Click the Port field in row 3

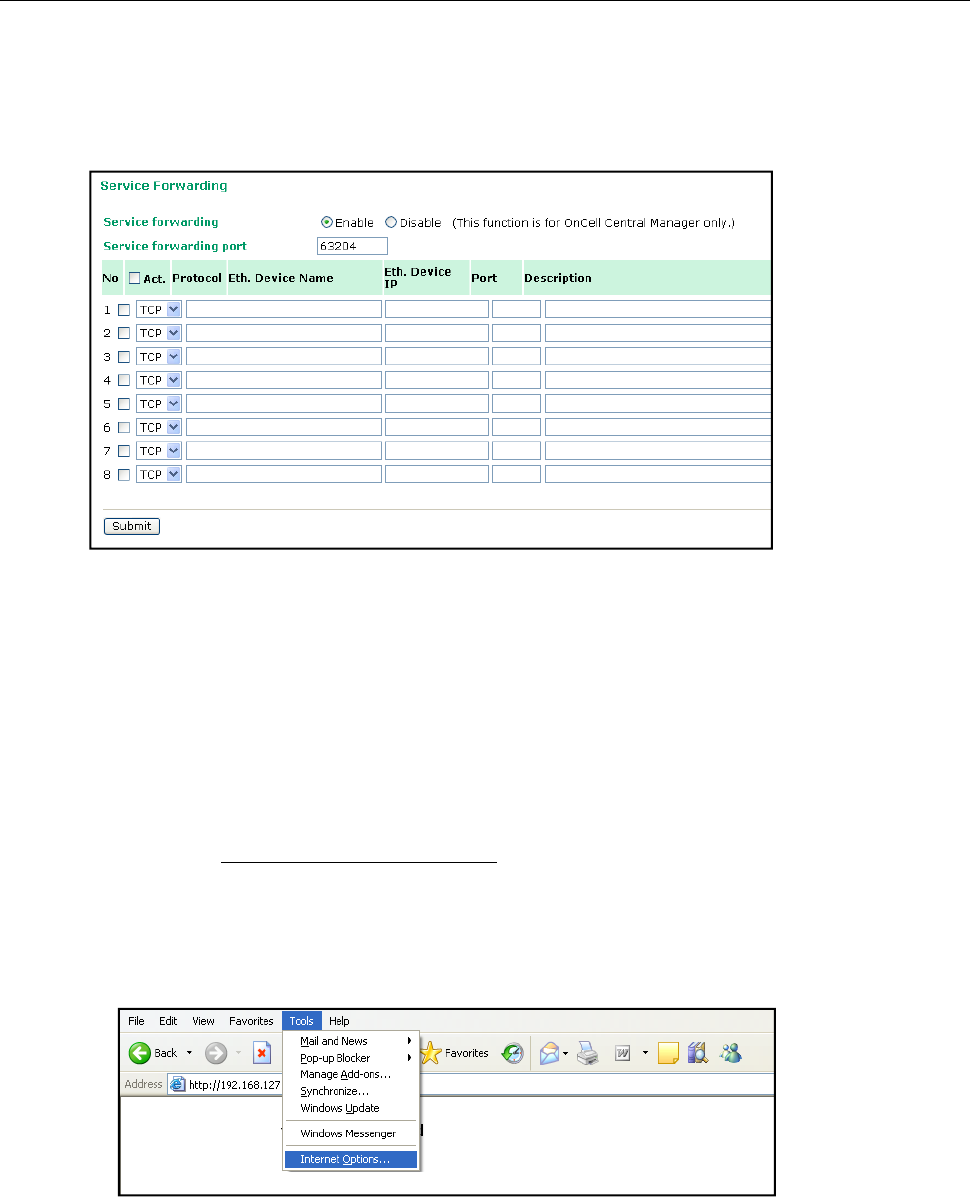click(x=517, y=357)
